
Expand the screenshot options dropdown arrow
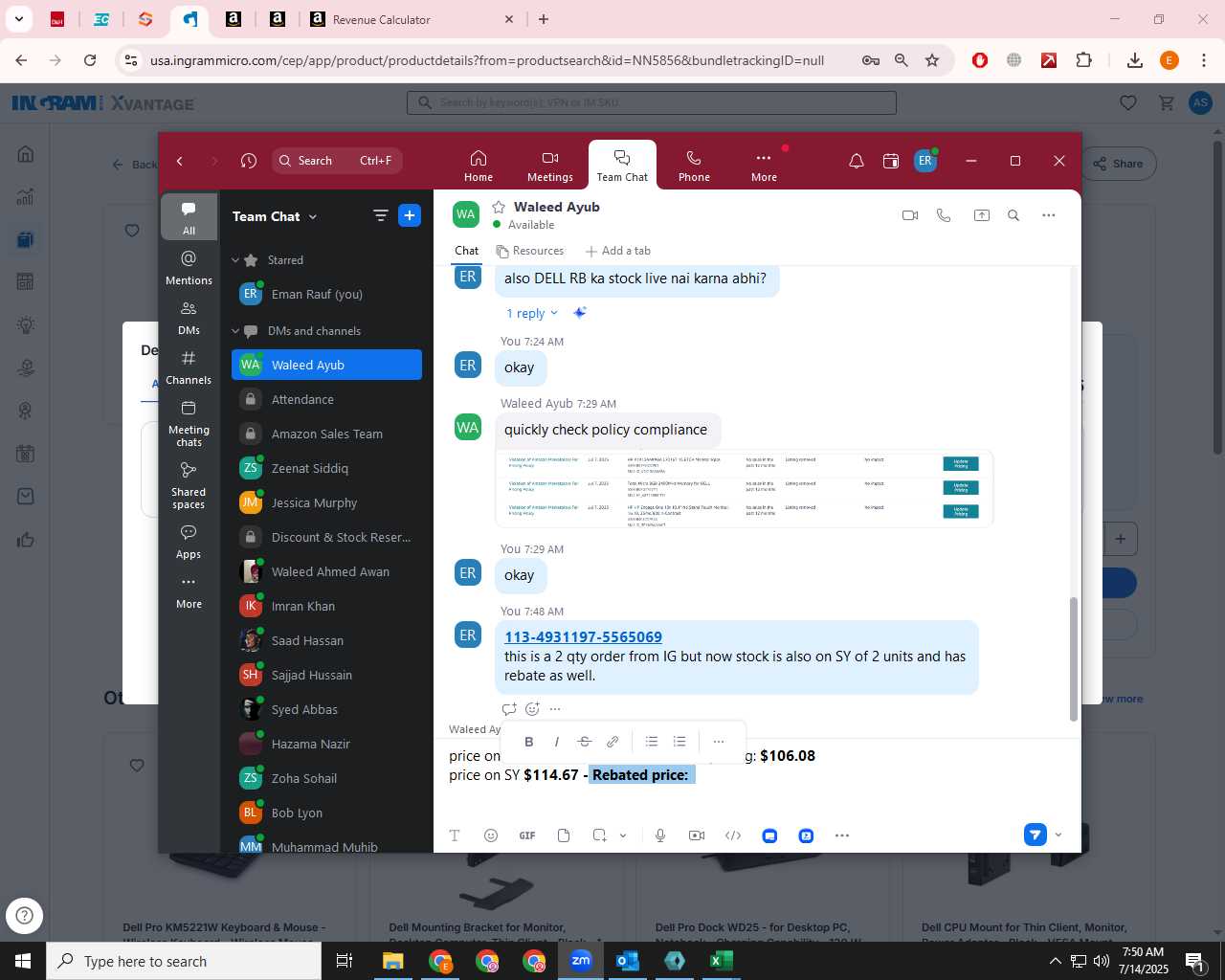(623, 835)
